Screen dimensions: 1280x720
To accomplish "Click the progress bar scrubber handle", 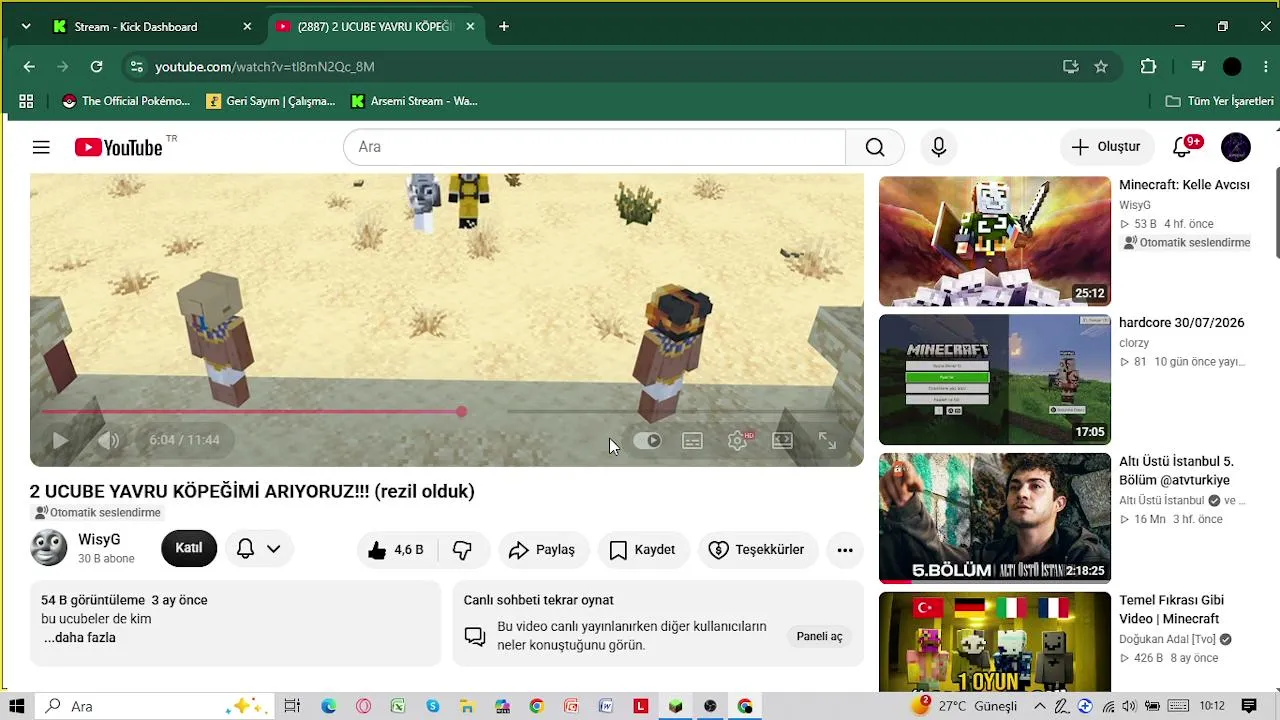I will [x=461, y=411].
